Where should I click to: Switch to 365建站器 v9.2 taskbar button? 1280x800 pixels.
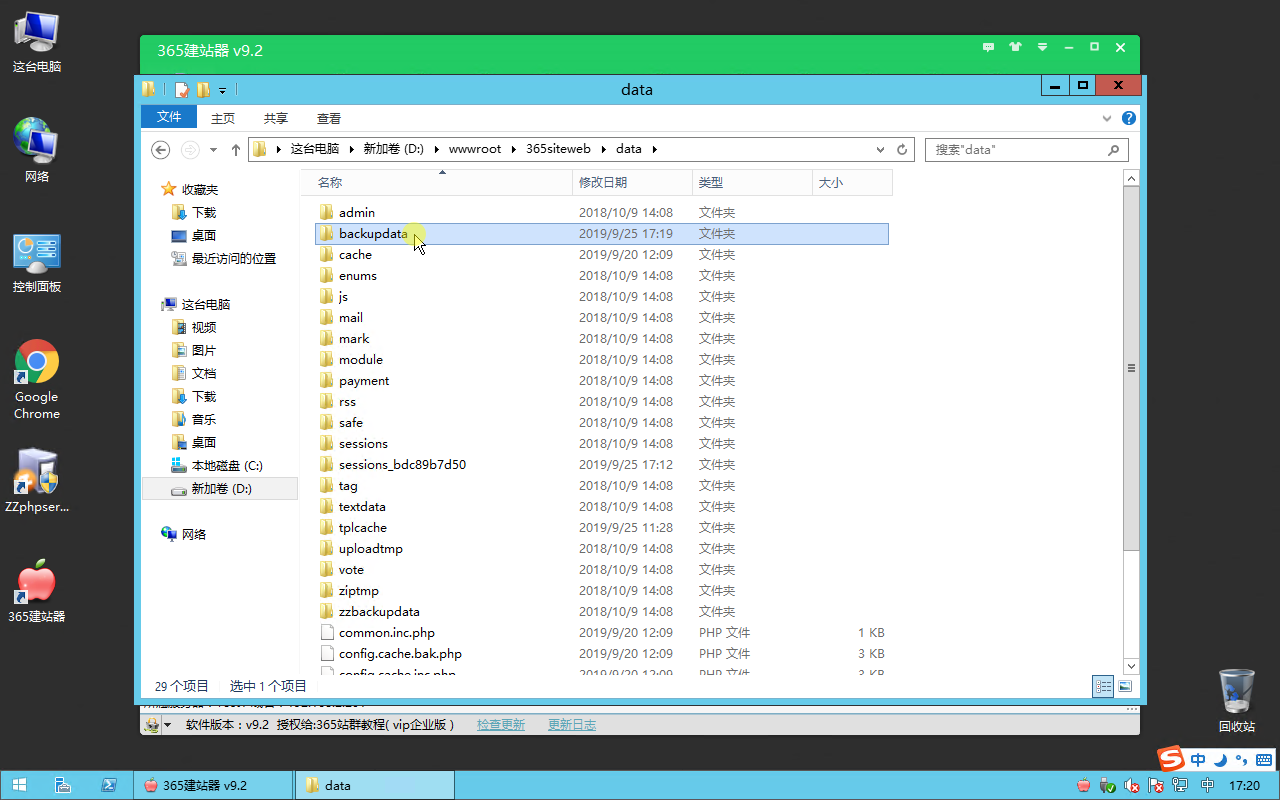213,785
